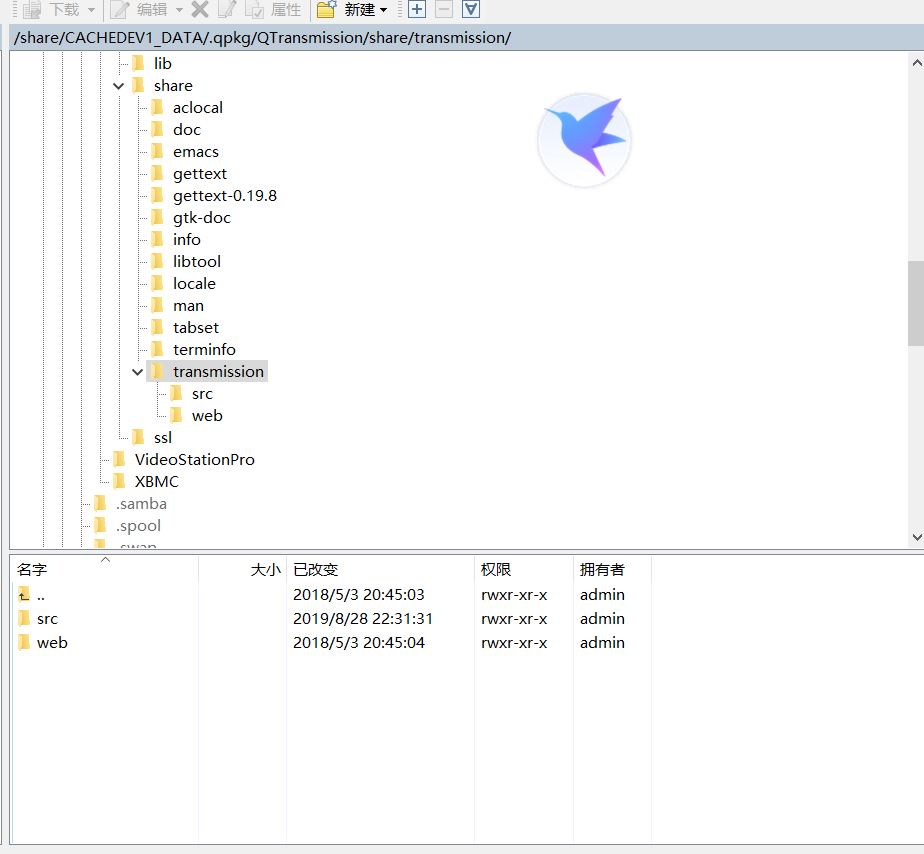Click the blue bird floating icon
The height and width of the screenshot is (854, 924).
click(x=584, y=139)
